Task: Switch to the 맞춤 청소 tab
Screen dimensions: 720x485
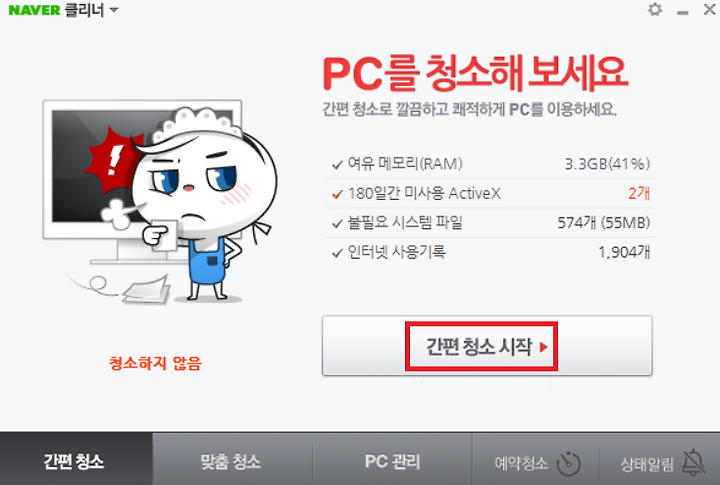Action: pos(232,459)
